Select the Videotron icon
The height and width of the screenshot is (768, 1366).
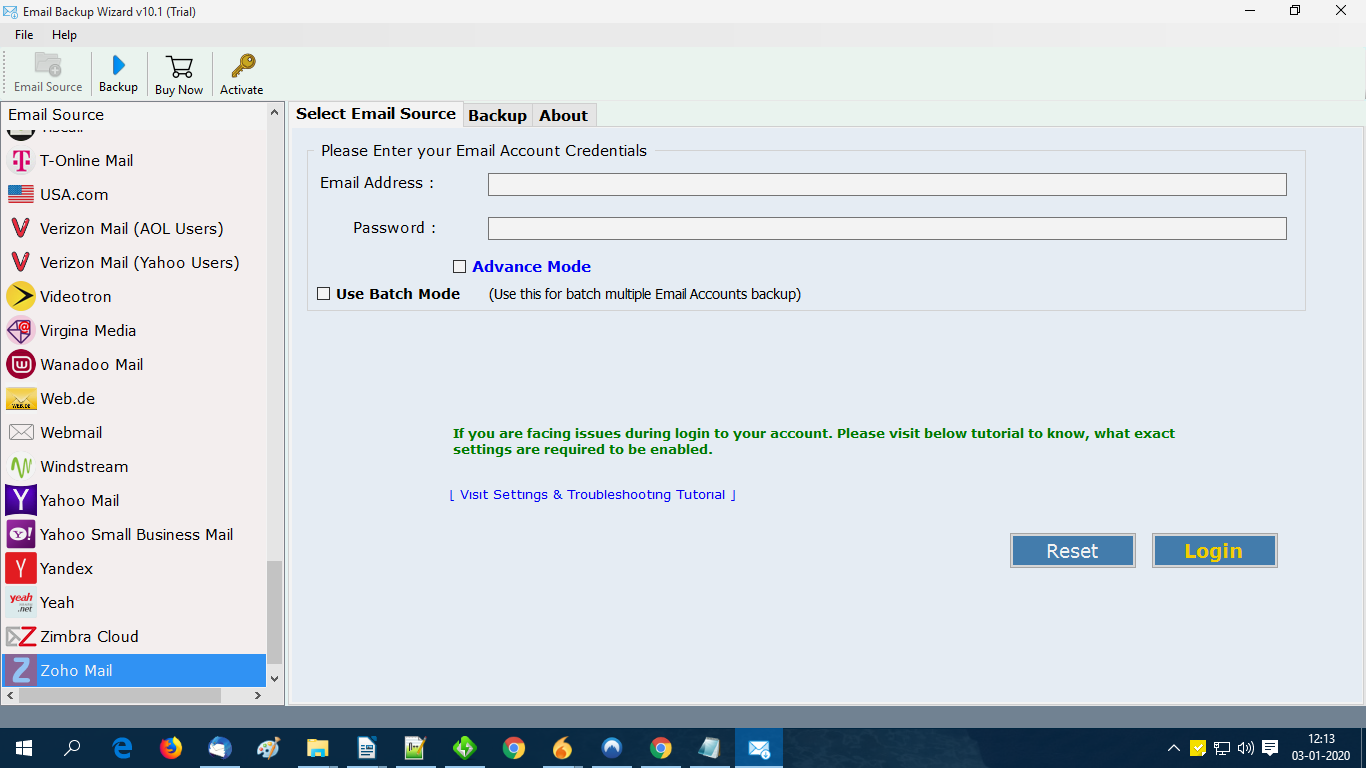[21, 296]
